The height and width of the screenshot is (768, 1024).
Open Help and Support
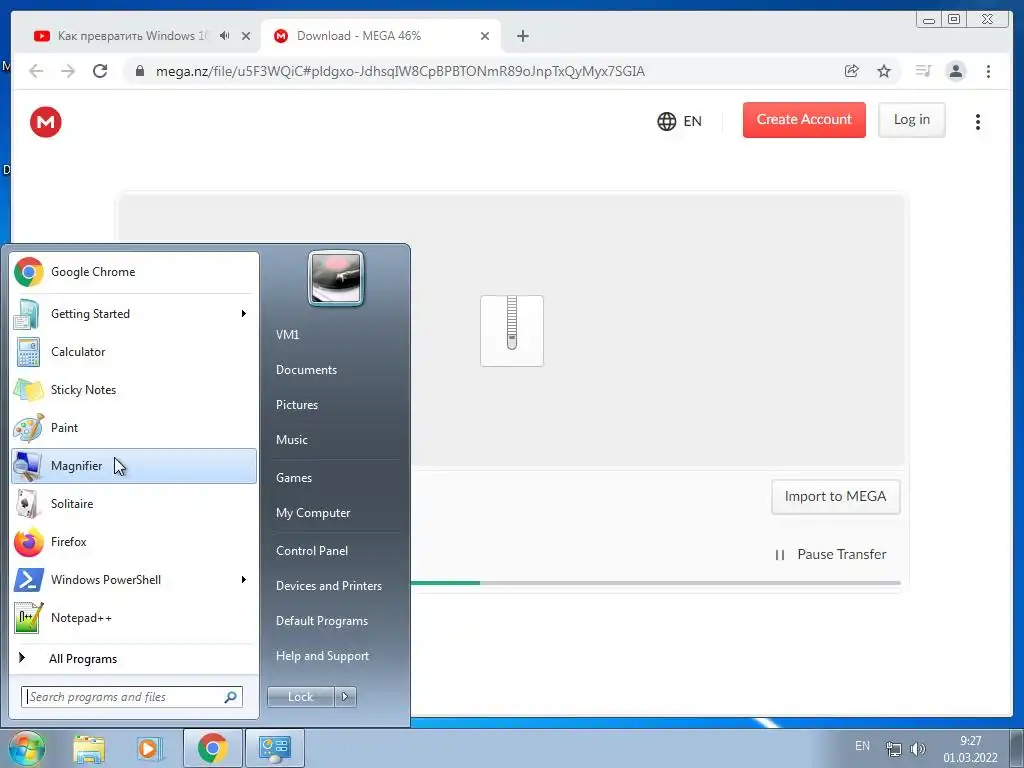(x=323, y=656)
